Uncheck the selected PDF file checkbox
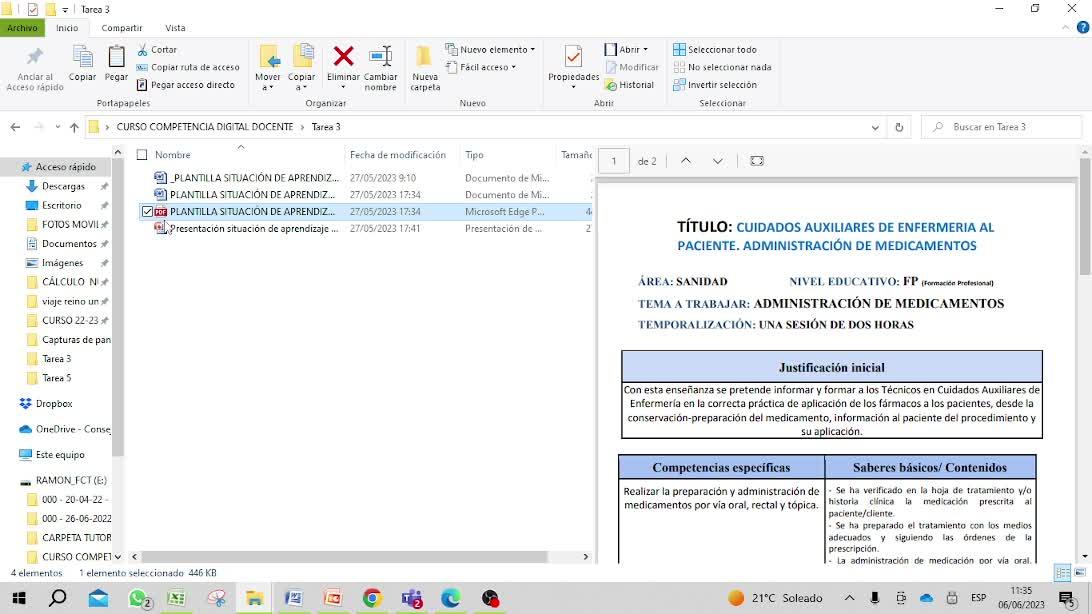1092x614 pixels. click(x=148, y=212)
